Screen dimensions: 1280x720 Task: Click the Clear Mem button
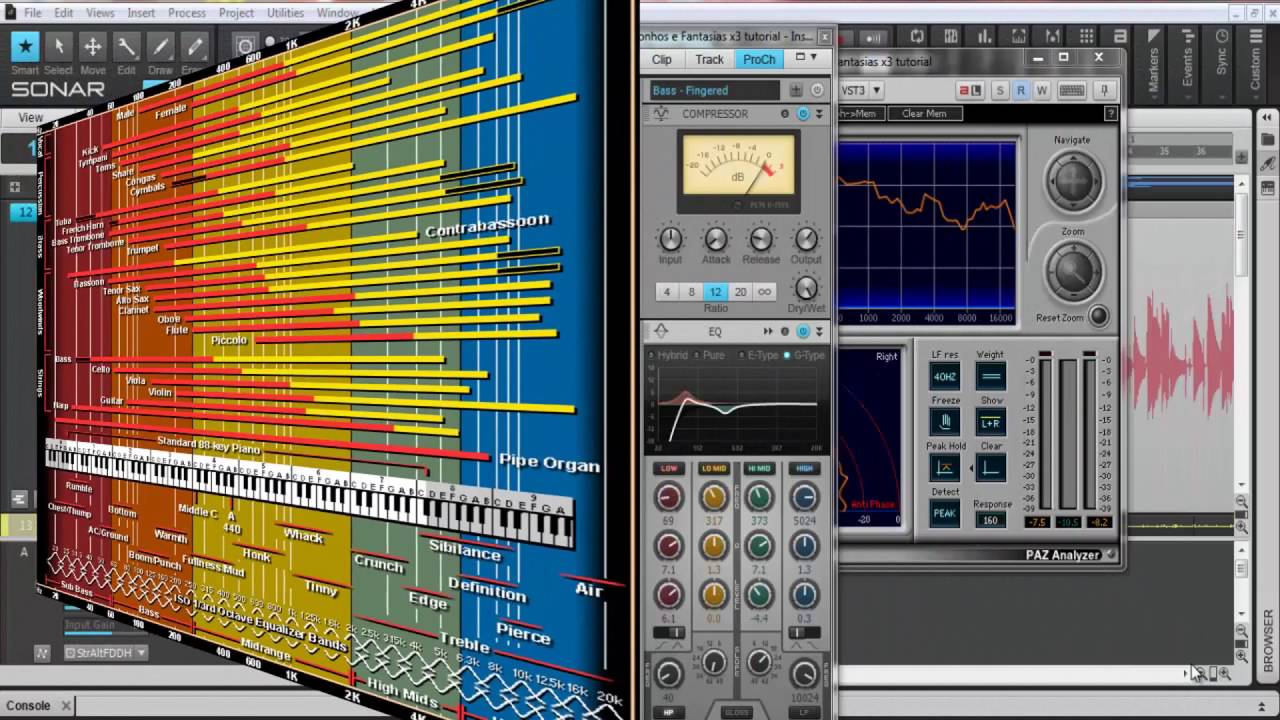pyautogui.click(x=924, y=114)
